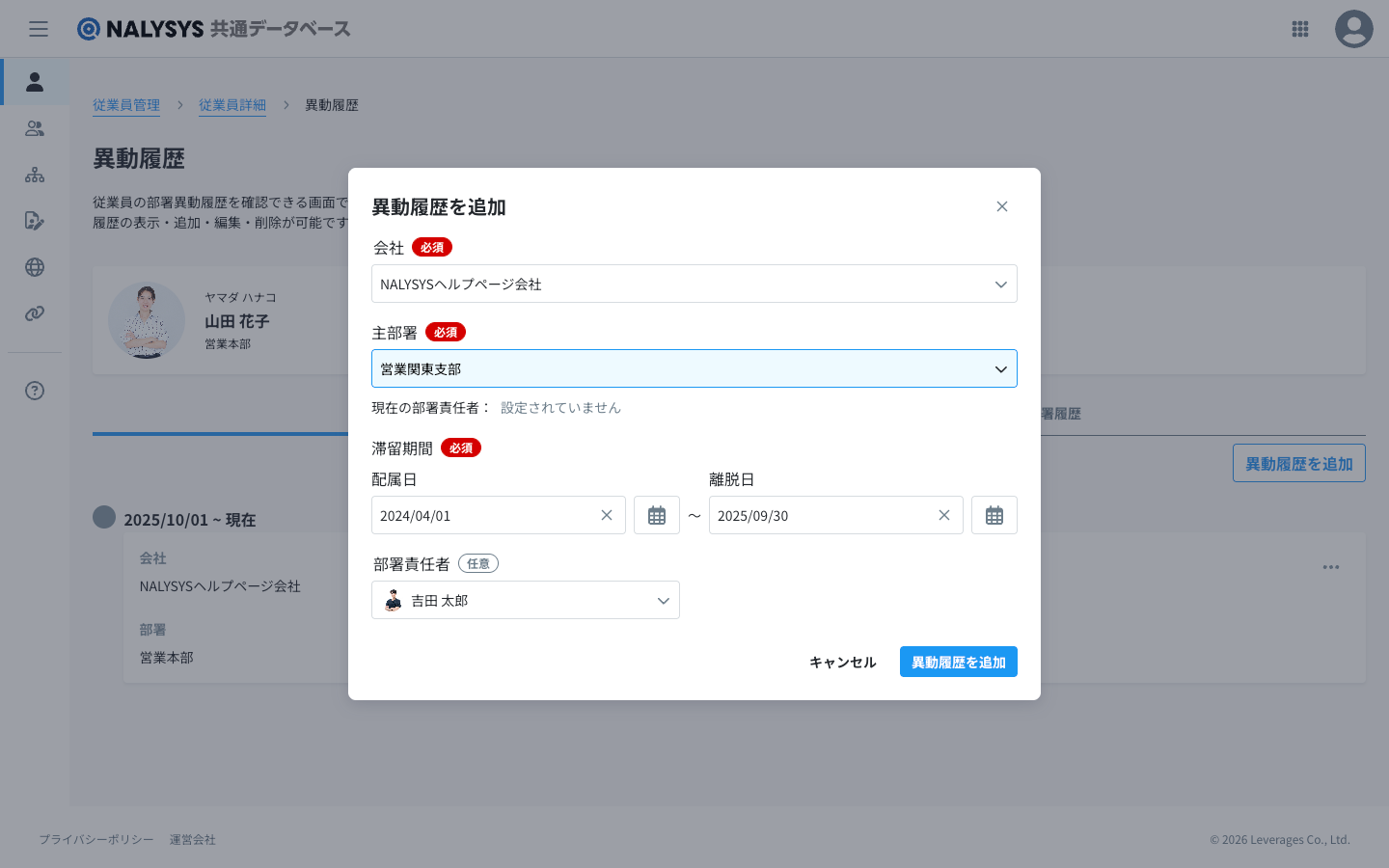Viewport: 1389px width, 868px height.
Task: Open the help question mark icon
Action: [35, 391]
